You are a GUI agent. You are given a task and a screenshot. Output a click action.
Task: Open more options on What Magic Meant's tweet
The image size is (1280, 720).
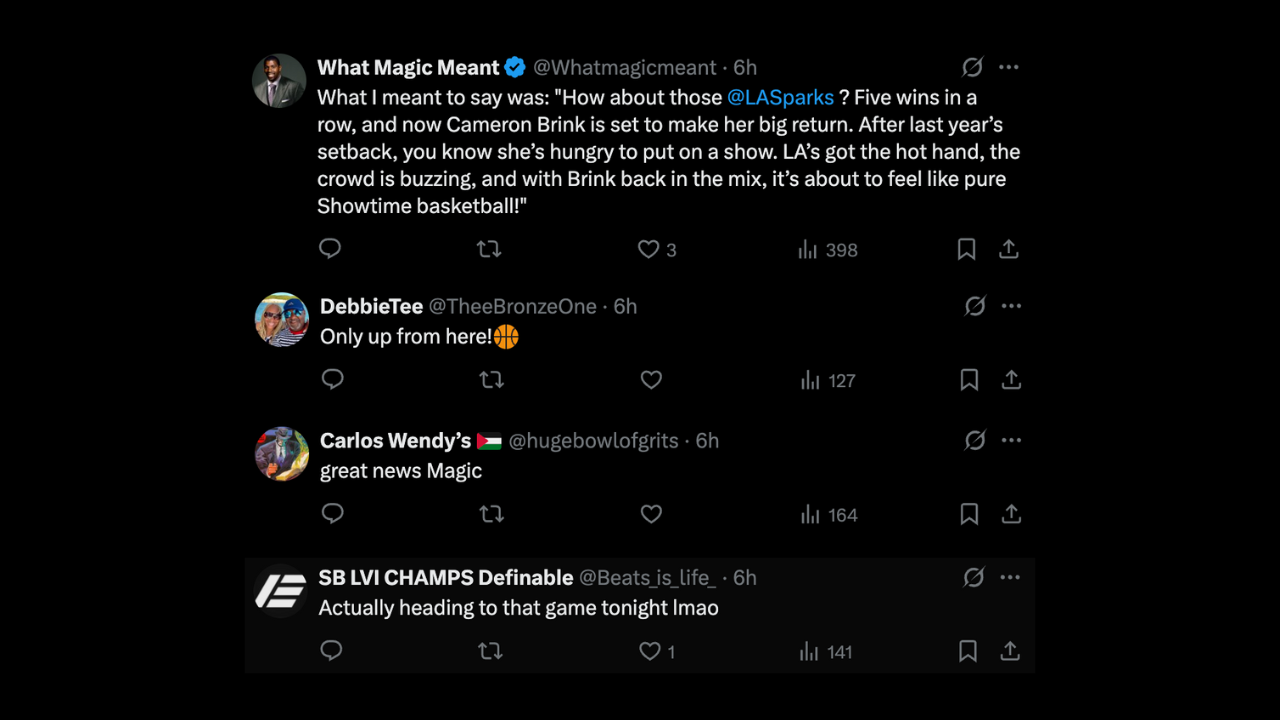[x=1008, y=67]
